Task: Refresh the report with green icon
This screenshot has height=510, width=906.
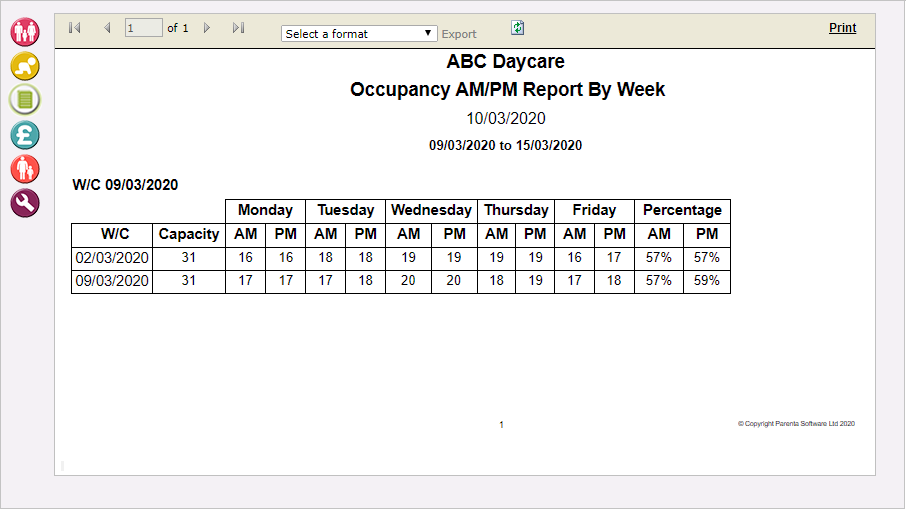Action: coord(517,28)
